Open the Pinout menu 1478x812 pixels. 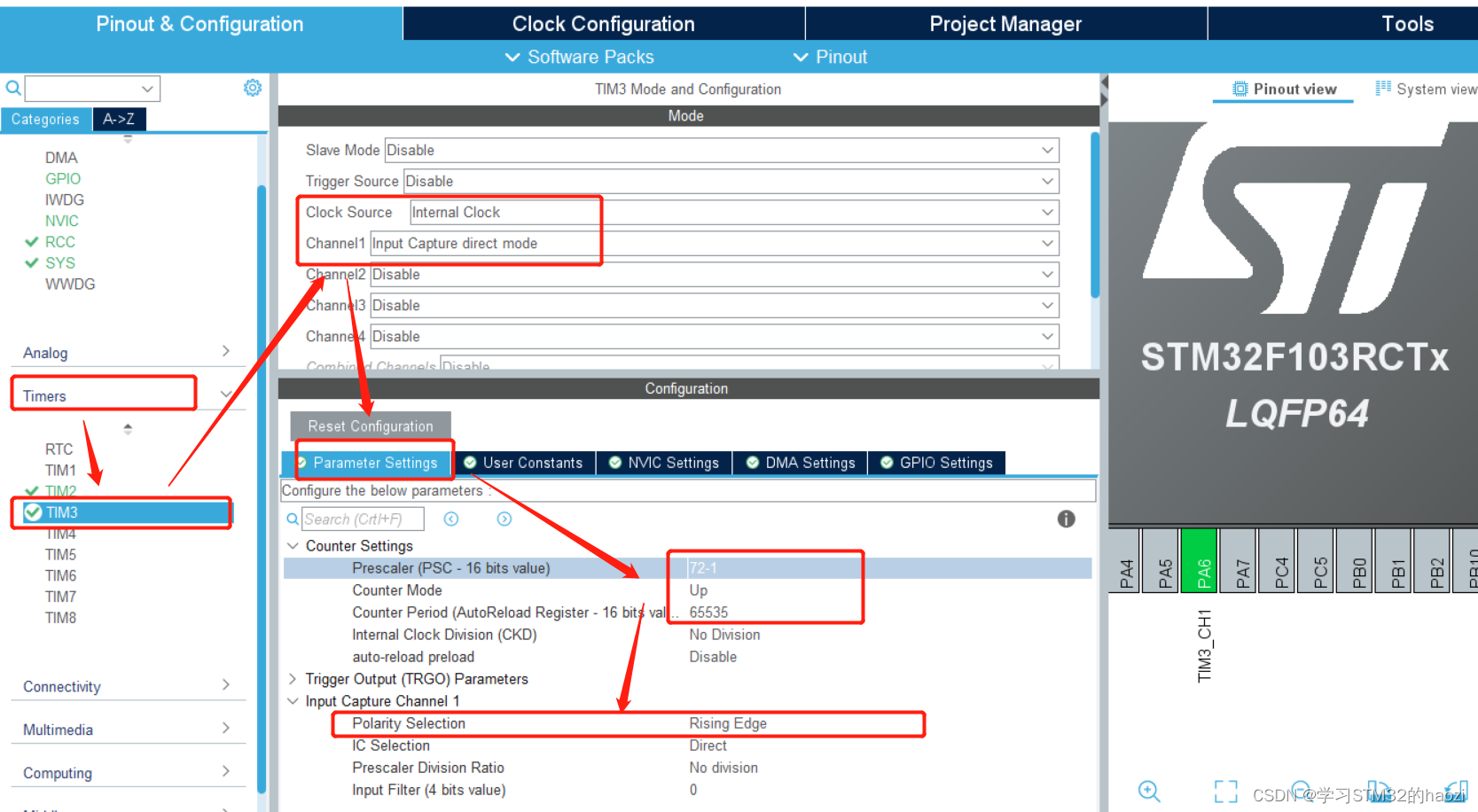click(x=830, y=57)
